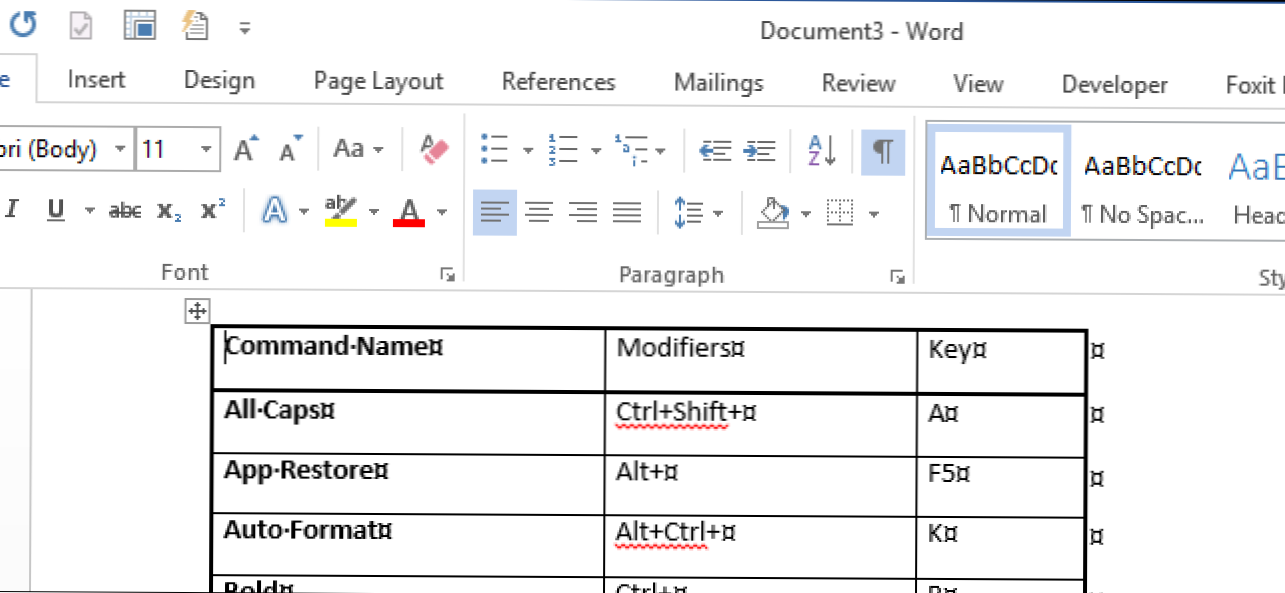Open the Change Case dropdown
The image size is (1285, 593).
pyautogui.click(x=357, y=150)
